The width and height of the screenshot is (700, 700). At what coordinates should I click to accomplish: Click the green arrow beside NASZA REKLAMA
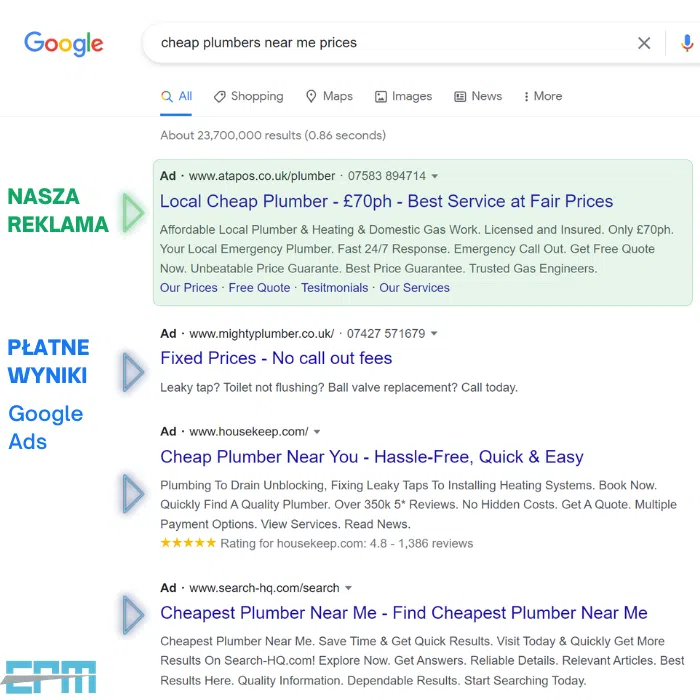(x=133, y=212)
